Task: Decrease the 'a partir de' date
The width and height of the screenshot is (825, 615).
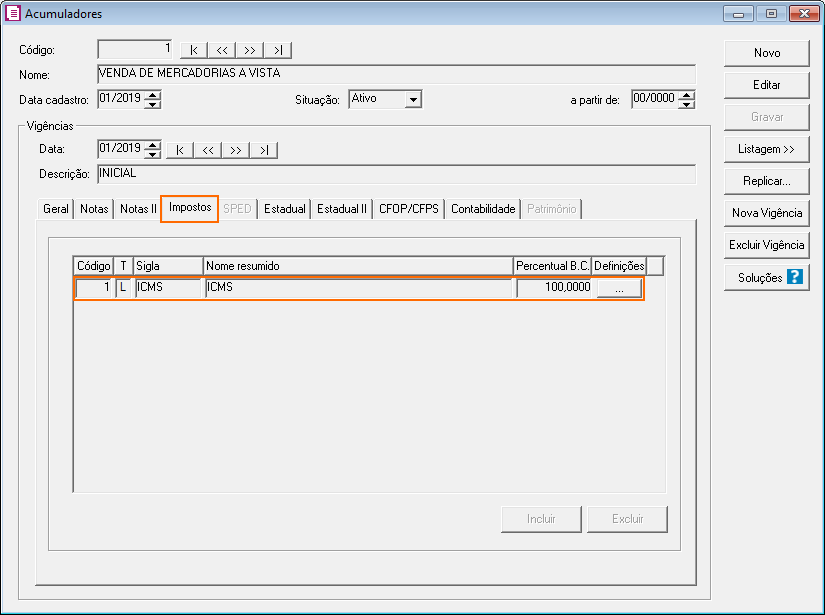Action: (x=687, y=104)
